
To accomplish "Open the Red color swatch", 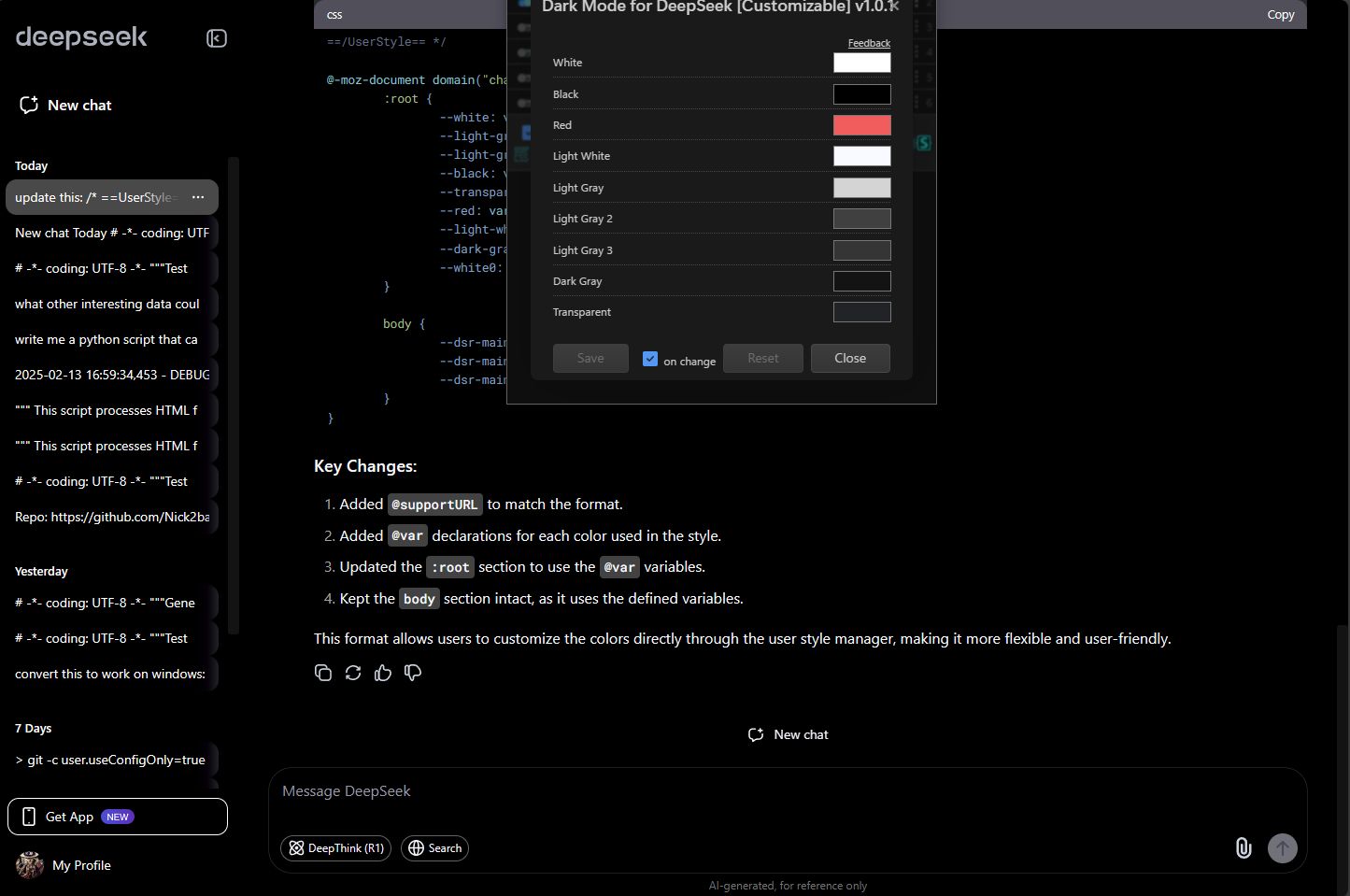I will (x=861, y=125).
